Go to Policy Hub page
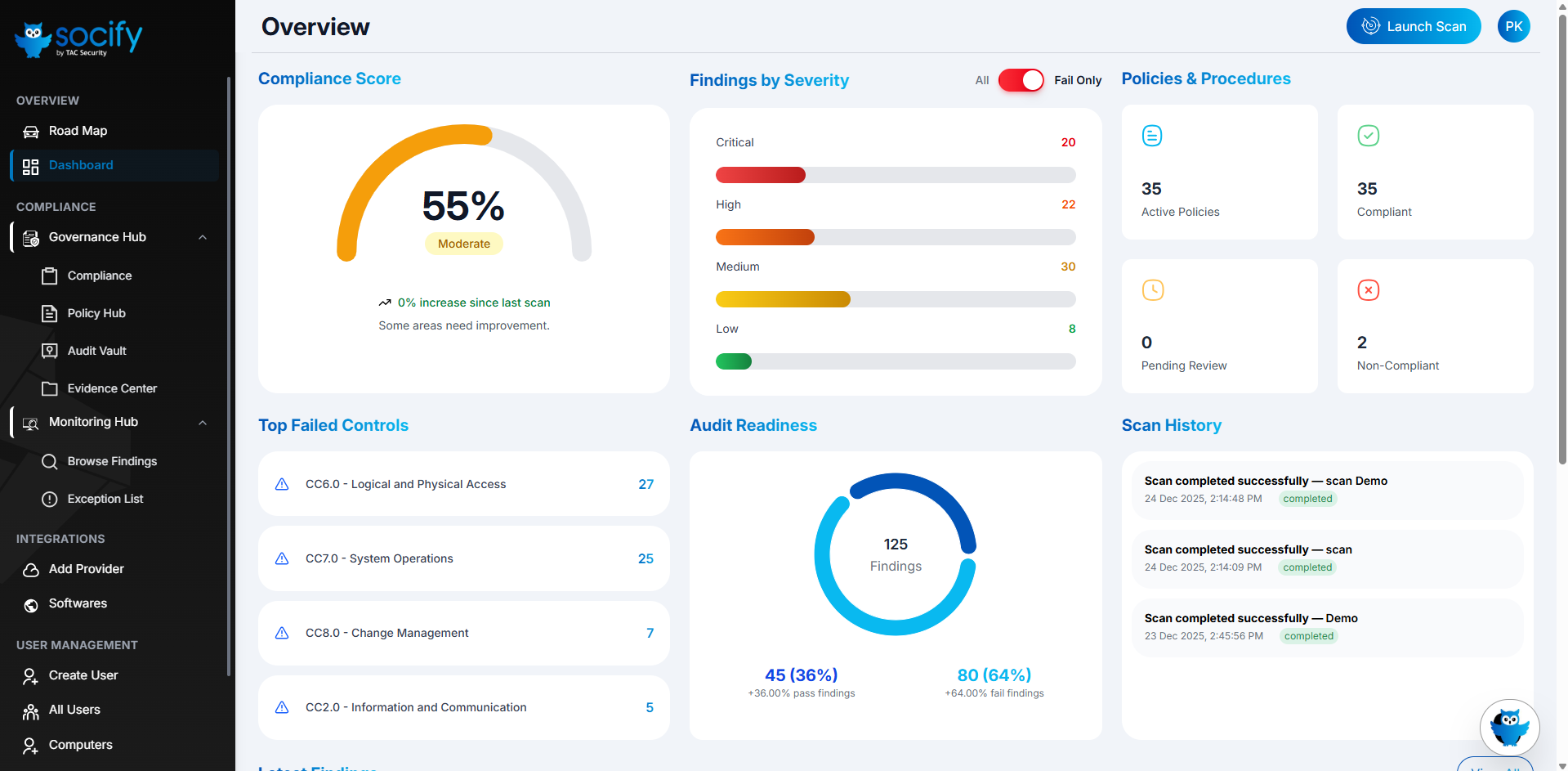The height and width of the screenshot is (771, 1568). click(x=96, y=313)
